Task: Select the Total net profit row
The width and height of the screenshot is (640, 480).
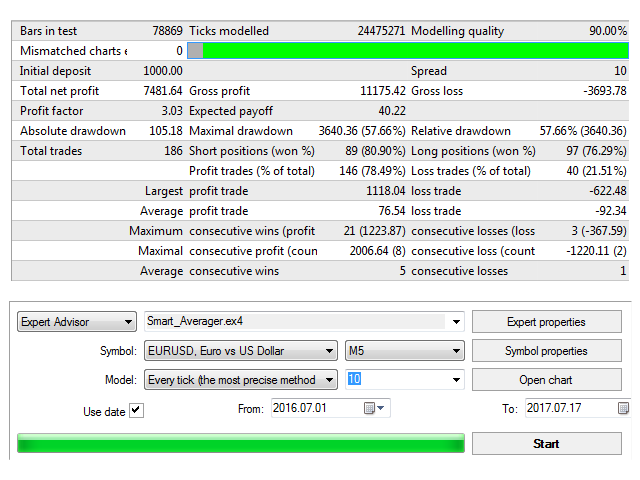Action: point(320,91)
